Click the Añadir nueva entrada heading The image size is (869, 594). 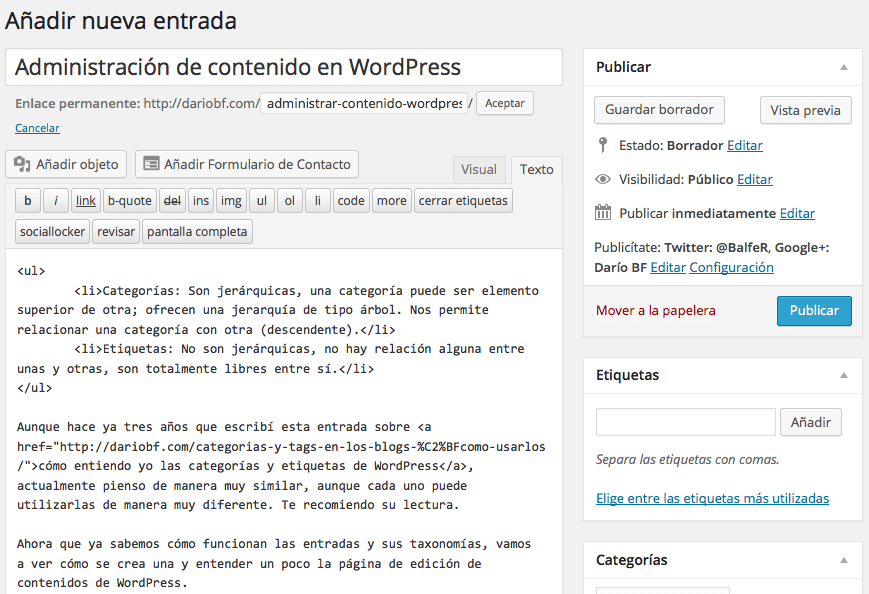pos(121,21)
